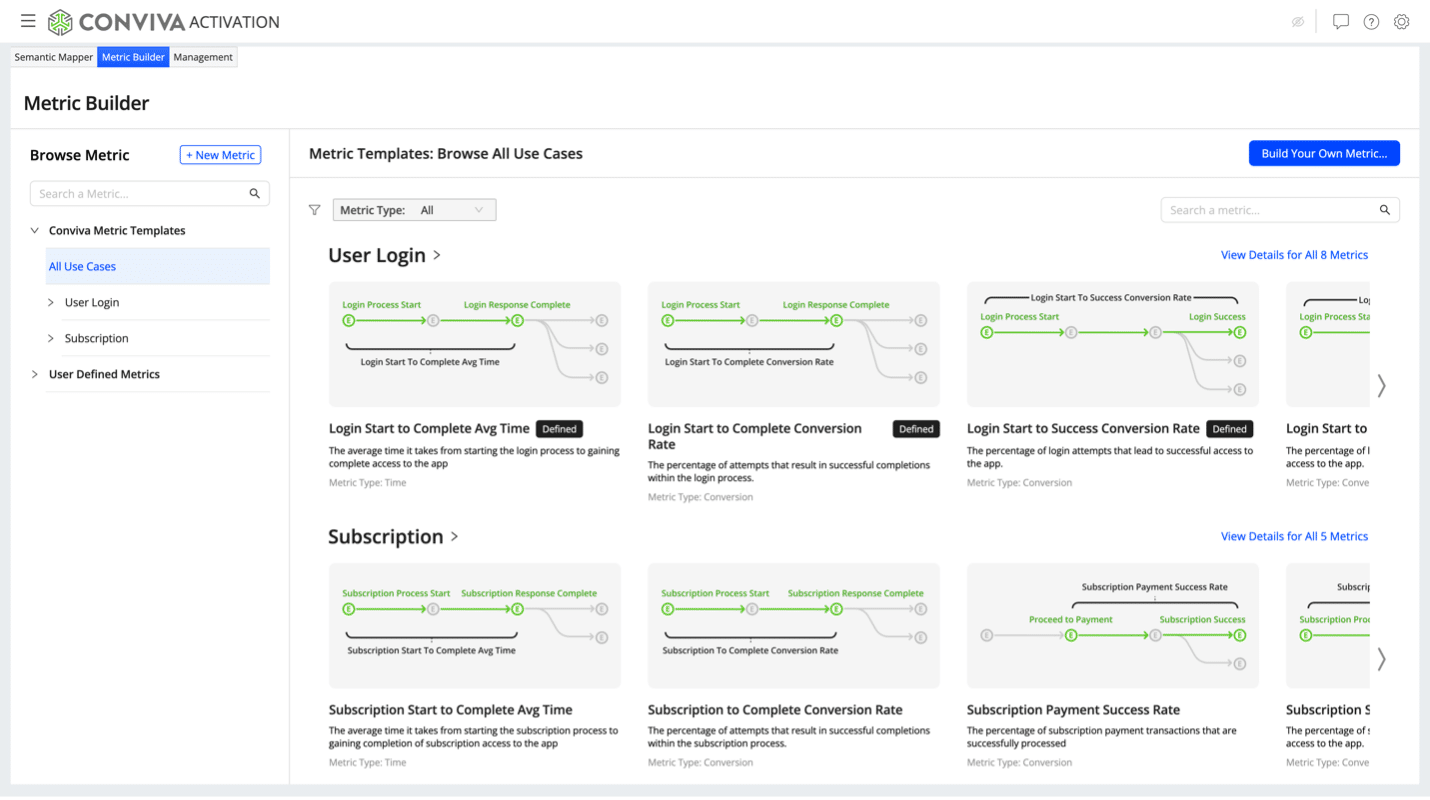Click the magnifier in the templates search box
The height and width of the screenshot is (800, 1430).
coord(1385,210)
